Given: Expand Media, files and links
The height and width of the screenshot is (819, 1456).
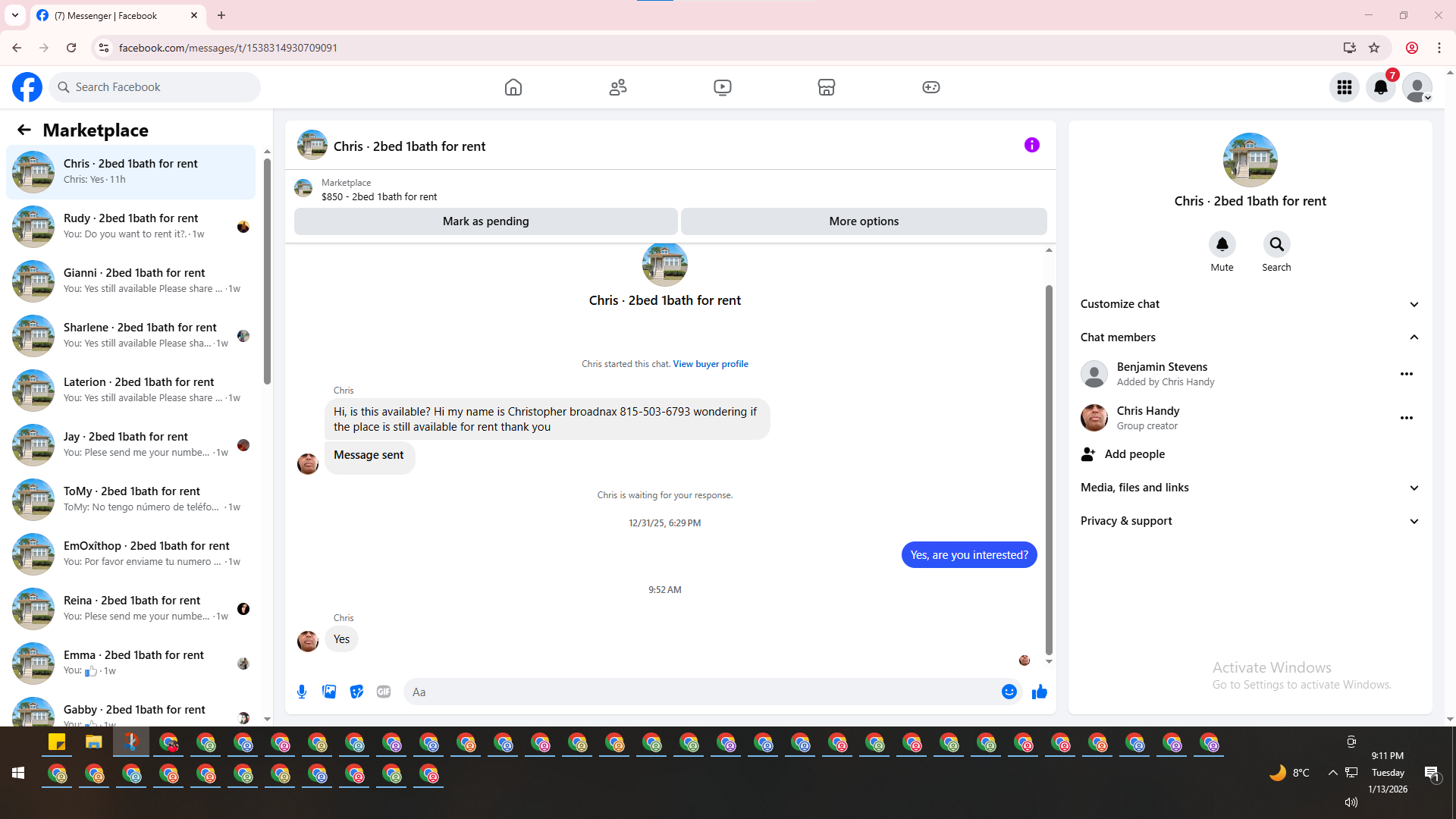Looking at the screenshot, I should (1414, 488).
